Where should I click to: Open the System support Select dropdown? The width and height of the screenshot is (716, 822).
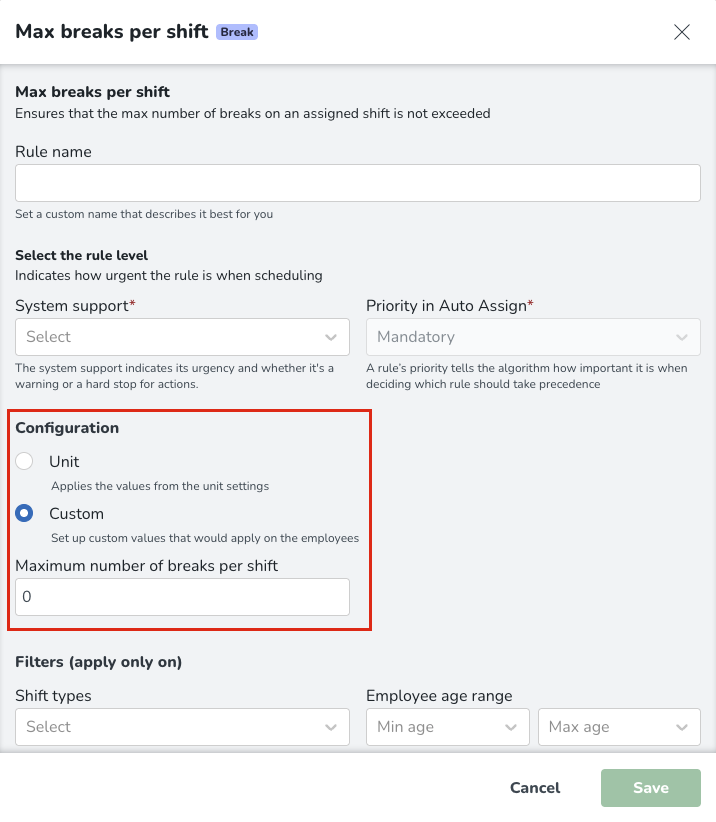point(182,337)
